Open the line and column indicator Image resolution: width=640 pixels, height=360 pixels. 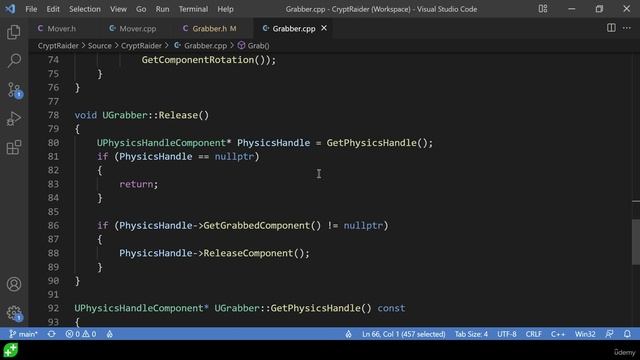pyautogui.click(x=403, y=334)
